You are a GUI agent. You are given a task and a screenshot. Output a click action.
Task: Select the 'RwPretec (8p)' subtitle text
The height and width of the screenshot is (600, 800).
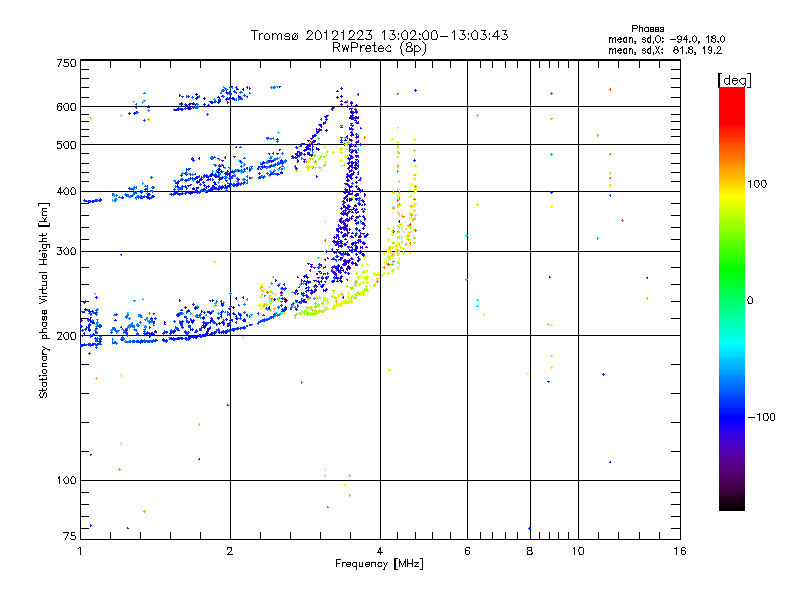click(x=379, y=48)
